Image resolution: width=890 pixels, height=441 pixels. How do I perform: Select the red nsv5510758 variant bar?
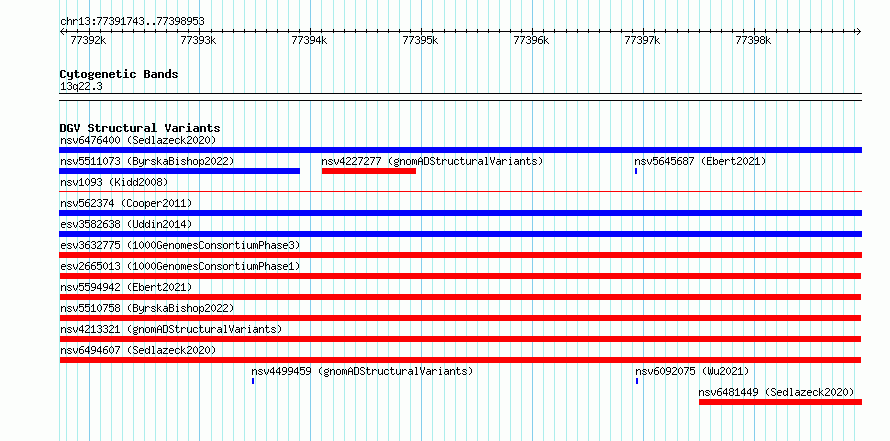(460, 318)
